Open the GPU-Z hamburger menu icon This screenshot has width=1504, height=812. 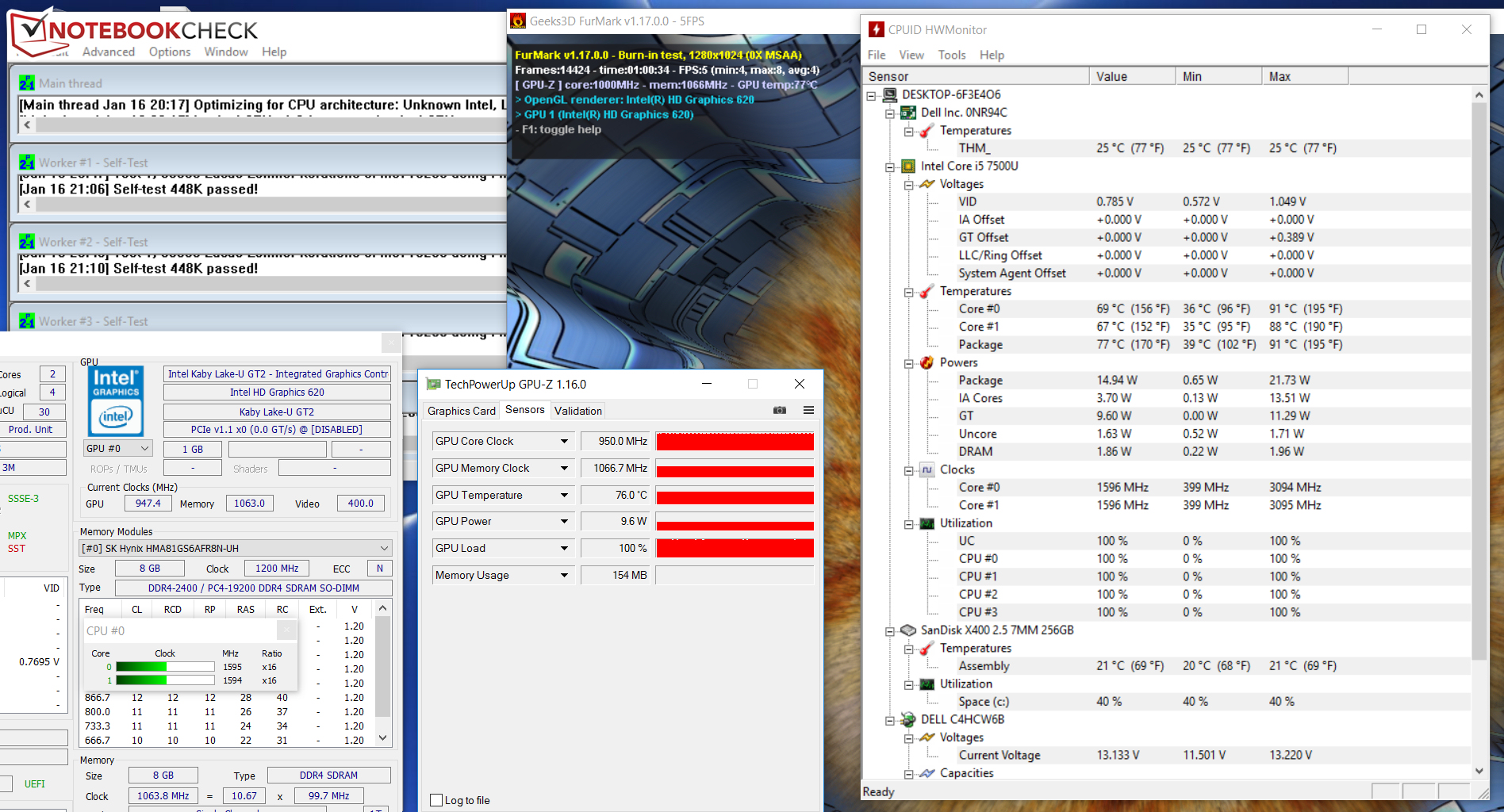click(x=808, y=410)
